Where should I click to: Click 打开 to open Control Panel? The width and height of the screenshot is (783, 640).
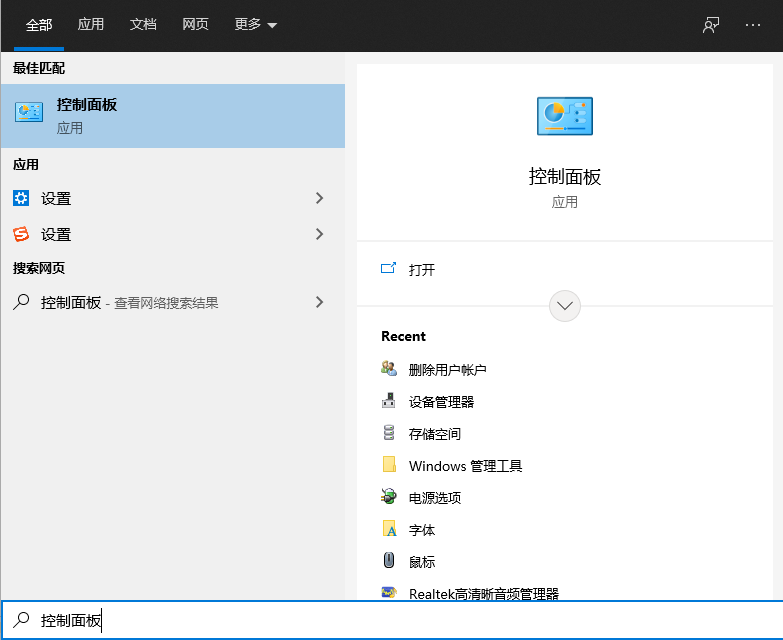coord(421,269)
